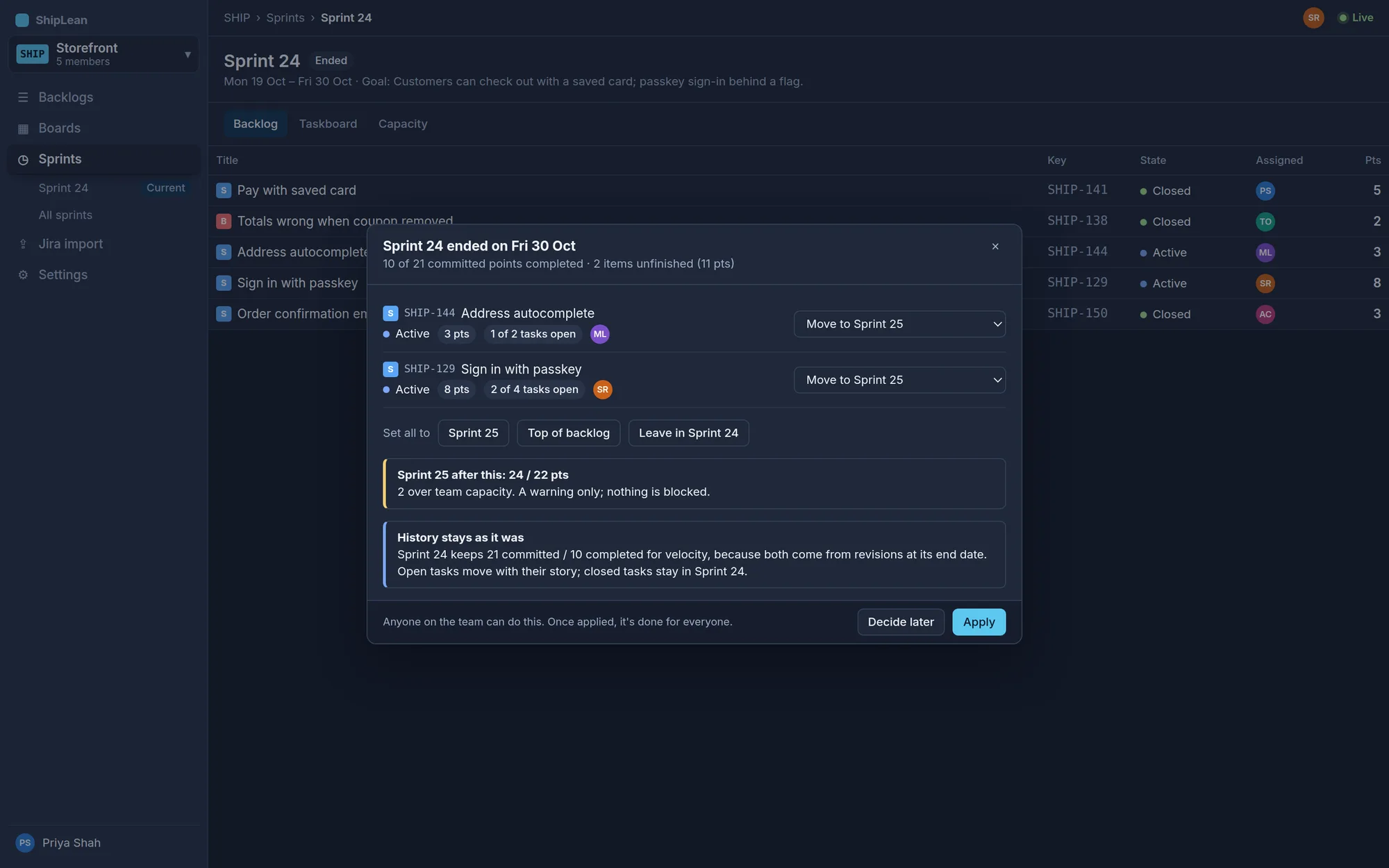Image resolution: width=1389 pixels, height=868 pixels.
Task: Sort by the Assigned column header
Action: (x=1279, y=160)
